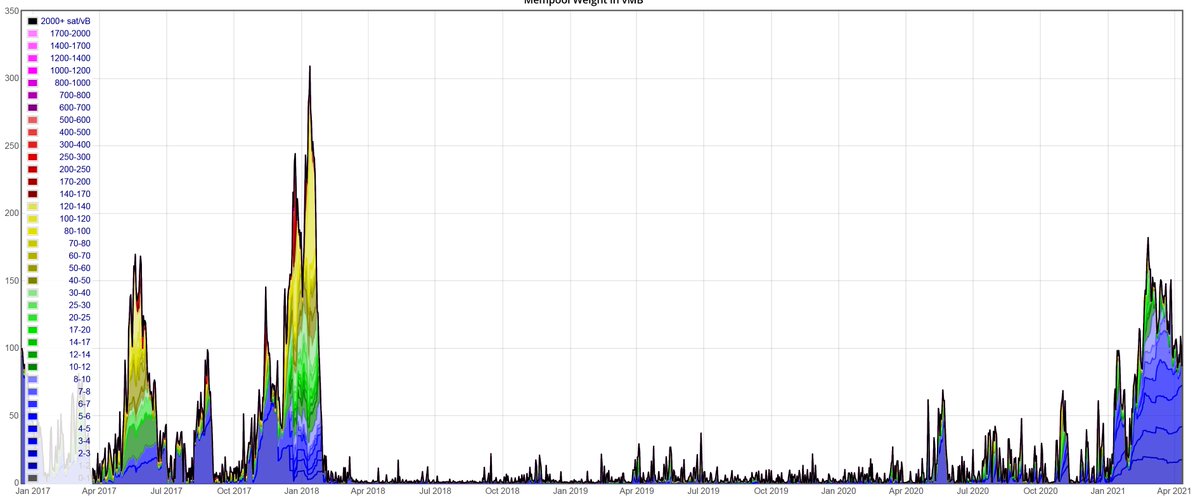1200x499 pixels.
Task: Click the 'Jan 2017' x-axis label
Action: point(32,491)
